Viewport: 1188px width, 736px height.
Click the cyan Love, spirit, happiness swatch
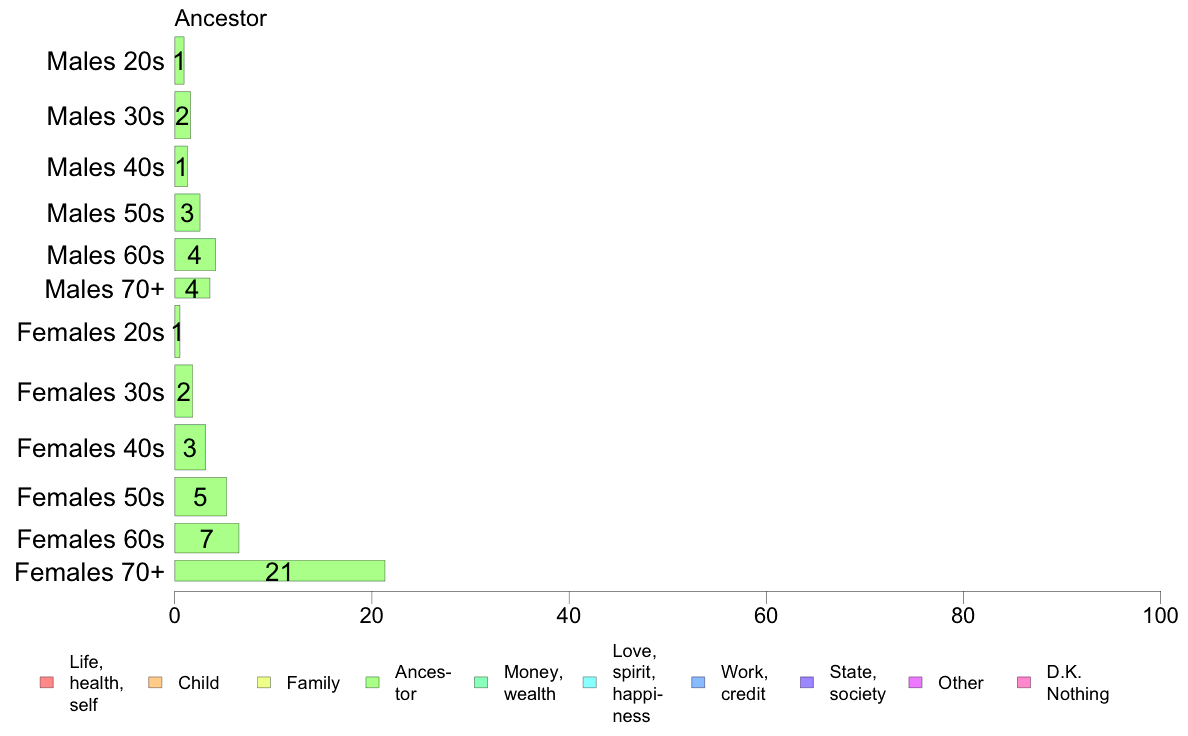(x=589, y=683)
